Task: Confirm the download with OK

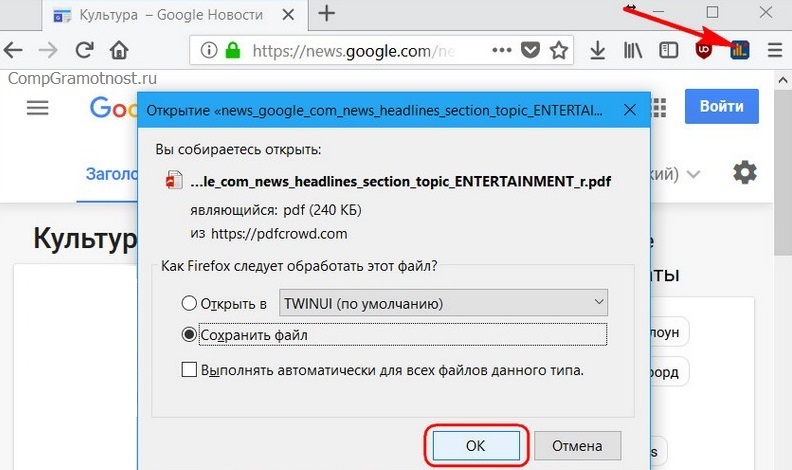Action: pyautogui.click(x=476, y=446)
